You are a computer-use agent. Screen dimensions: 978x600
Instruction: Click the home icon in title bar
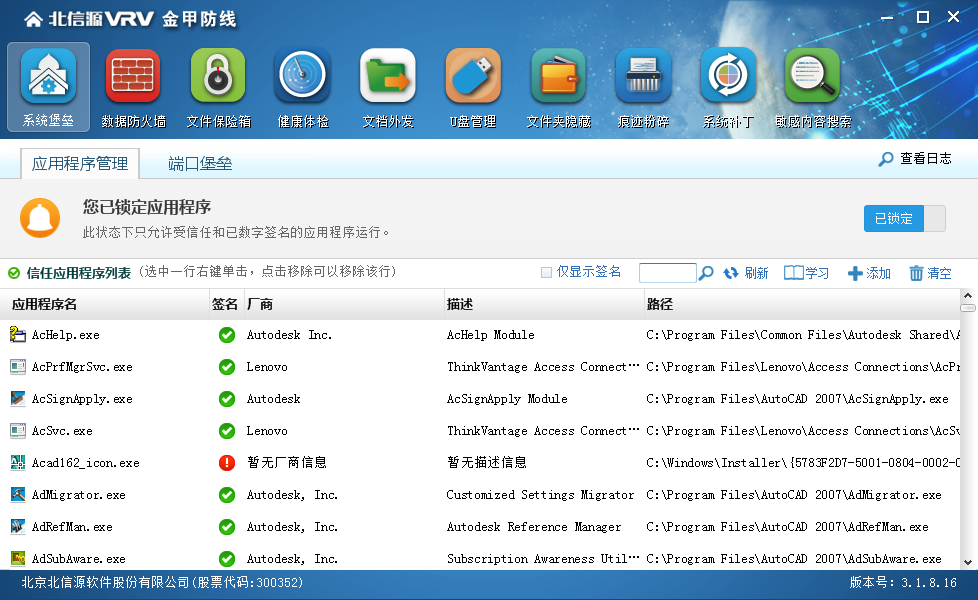point(33,19)
